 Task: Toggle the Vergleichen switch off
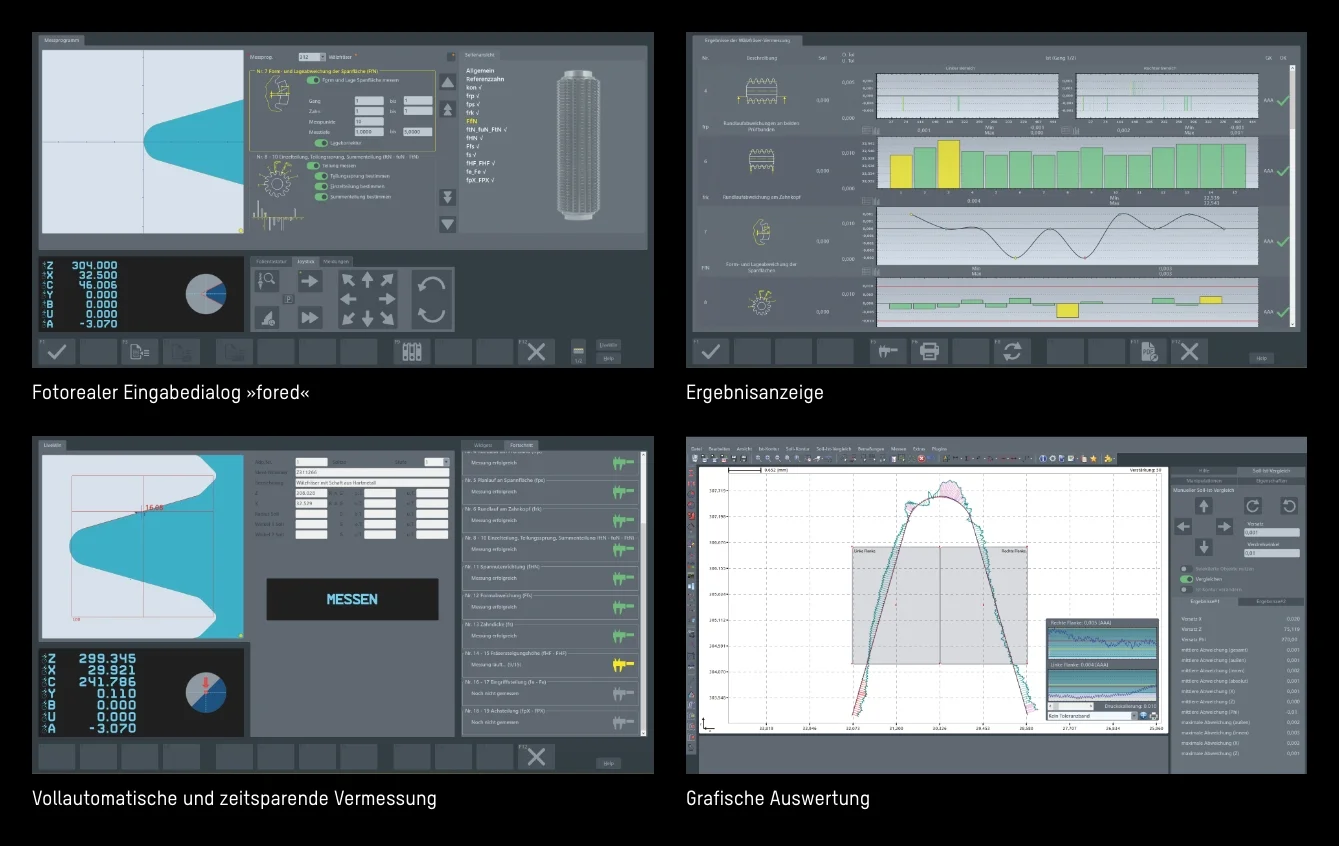click(x=1187, y=579)
